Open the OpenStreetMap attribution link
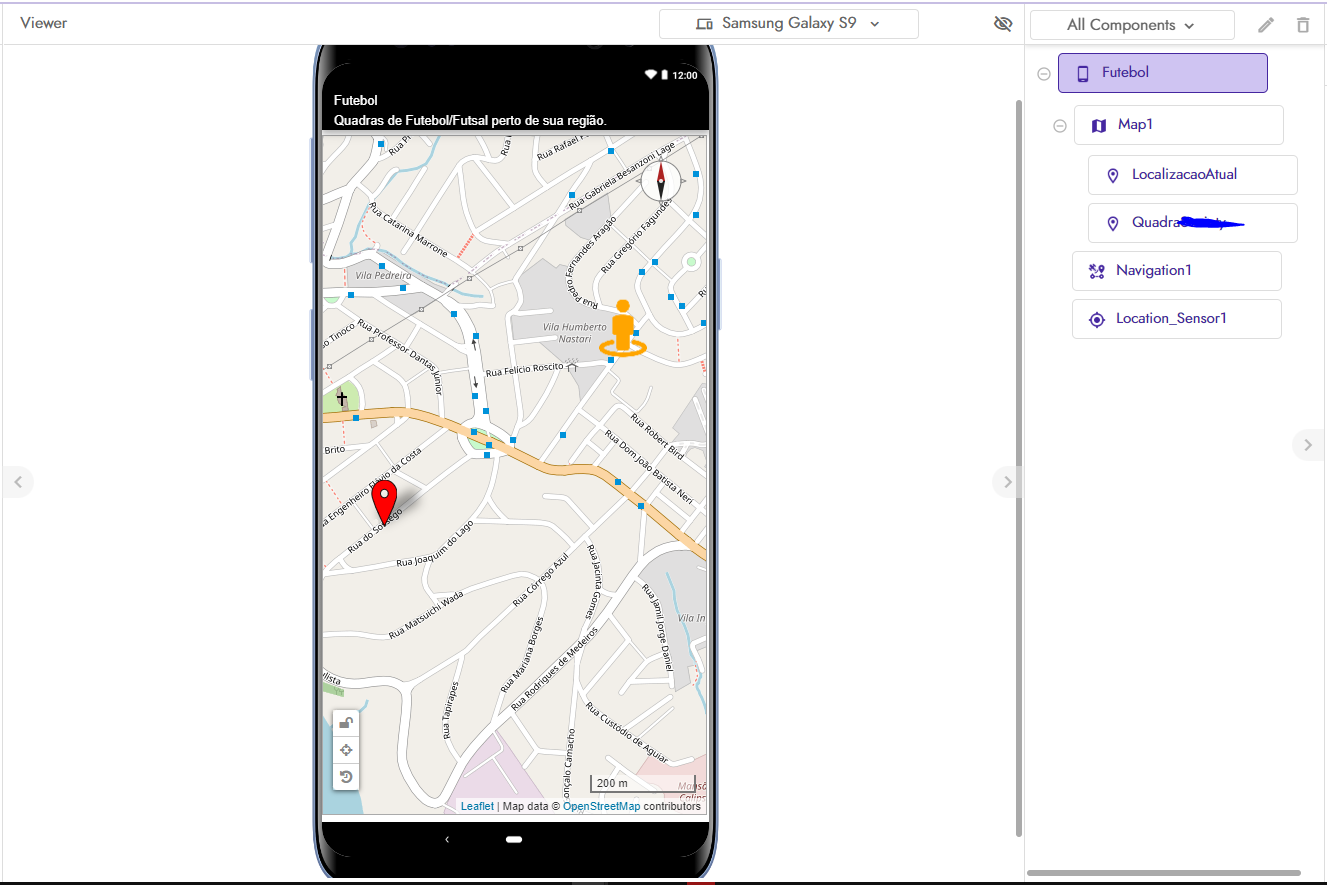Screen dimensions: 1327x885 click(x=601, y=806)
